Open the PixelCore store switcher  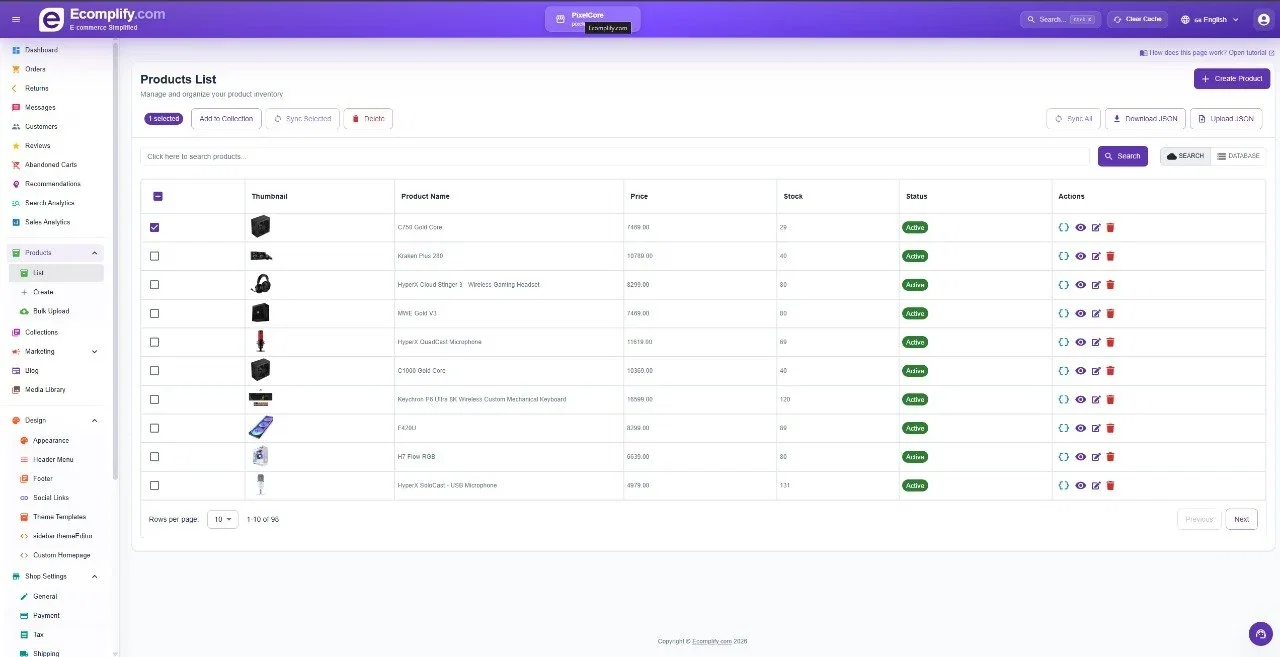point(593,19)
